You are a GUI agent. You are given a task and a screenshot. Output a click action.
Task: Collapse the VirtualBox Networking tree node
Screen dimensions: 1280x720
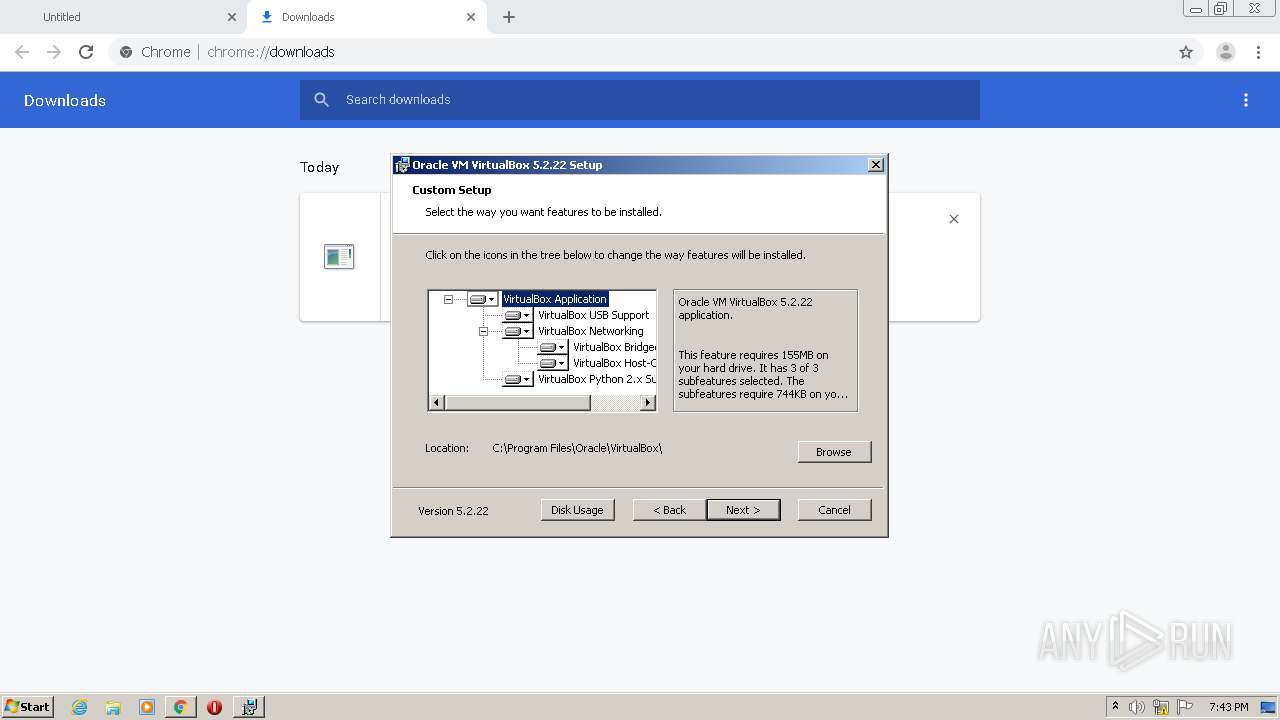(x=484, y=331)
